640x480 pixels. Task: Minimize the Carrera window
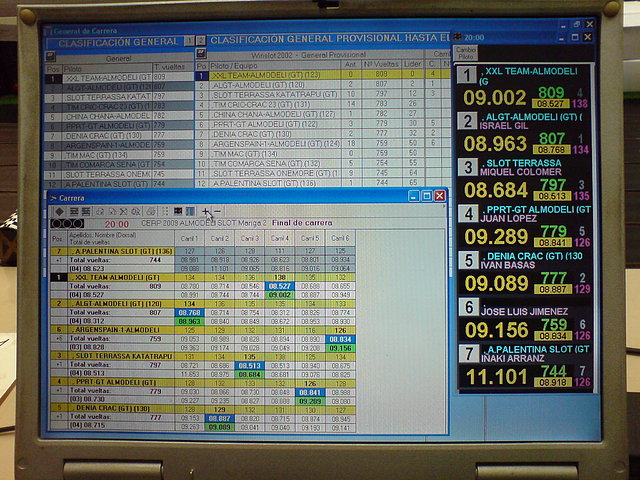[x=413, y=196]
